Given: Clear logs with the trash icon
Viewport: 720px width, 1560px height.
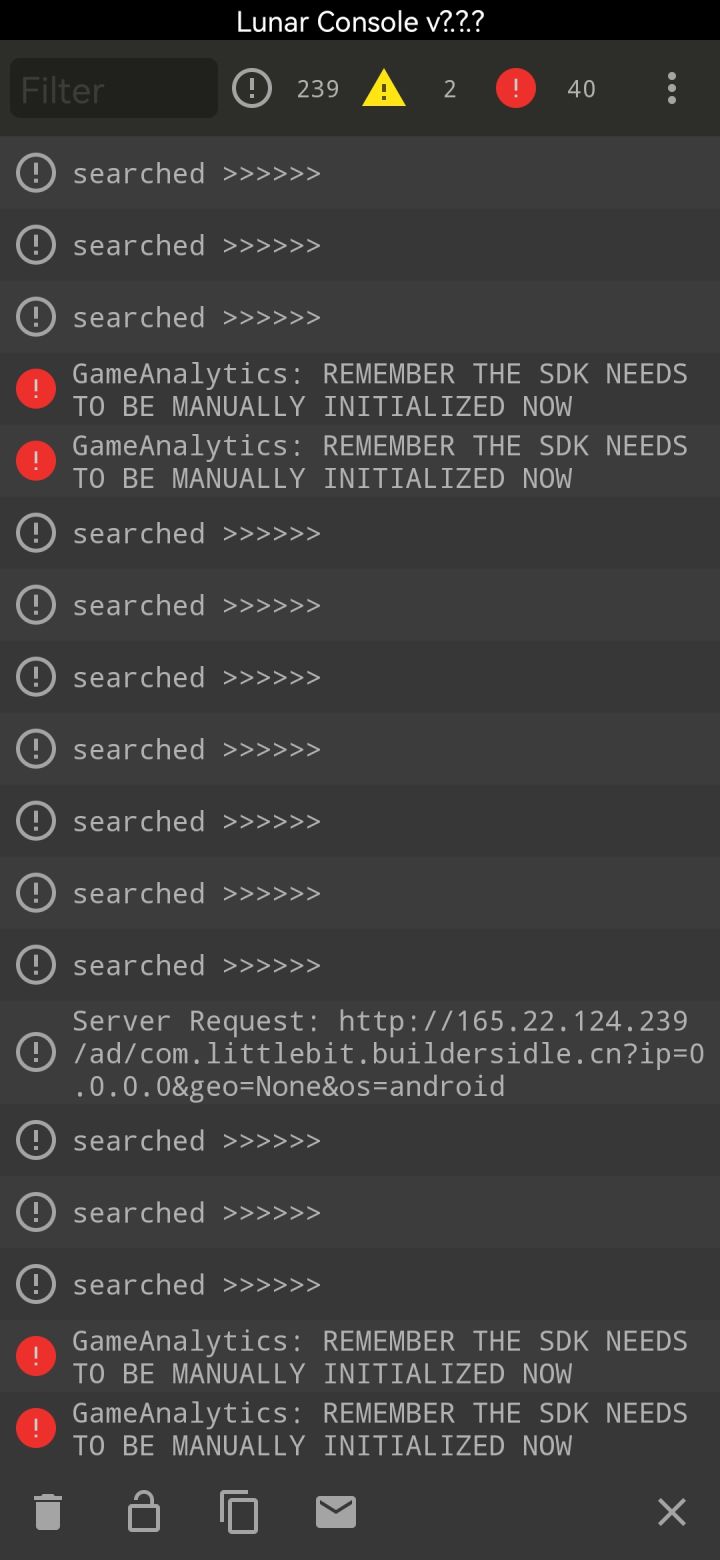Looking at the screenshot, I should point(48,1512).
